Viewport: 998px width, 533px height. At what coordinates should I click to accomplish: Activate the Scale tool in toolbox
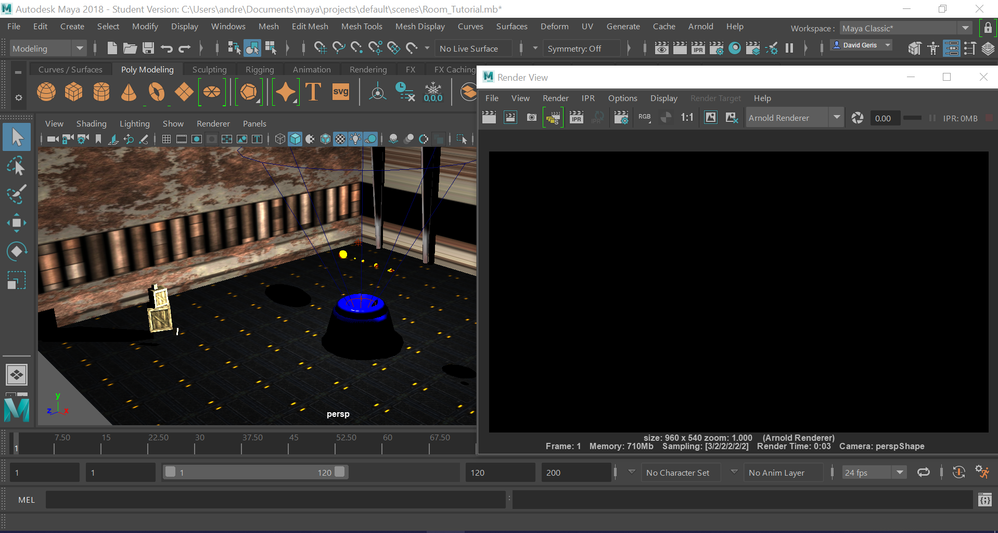pyautogui.click(x=17, y=280)
